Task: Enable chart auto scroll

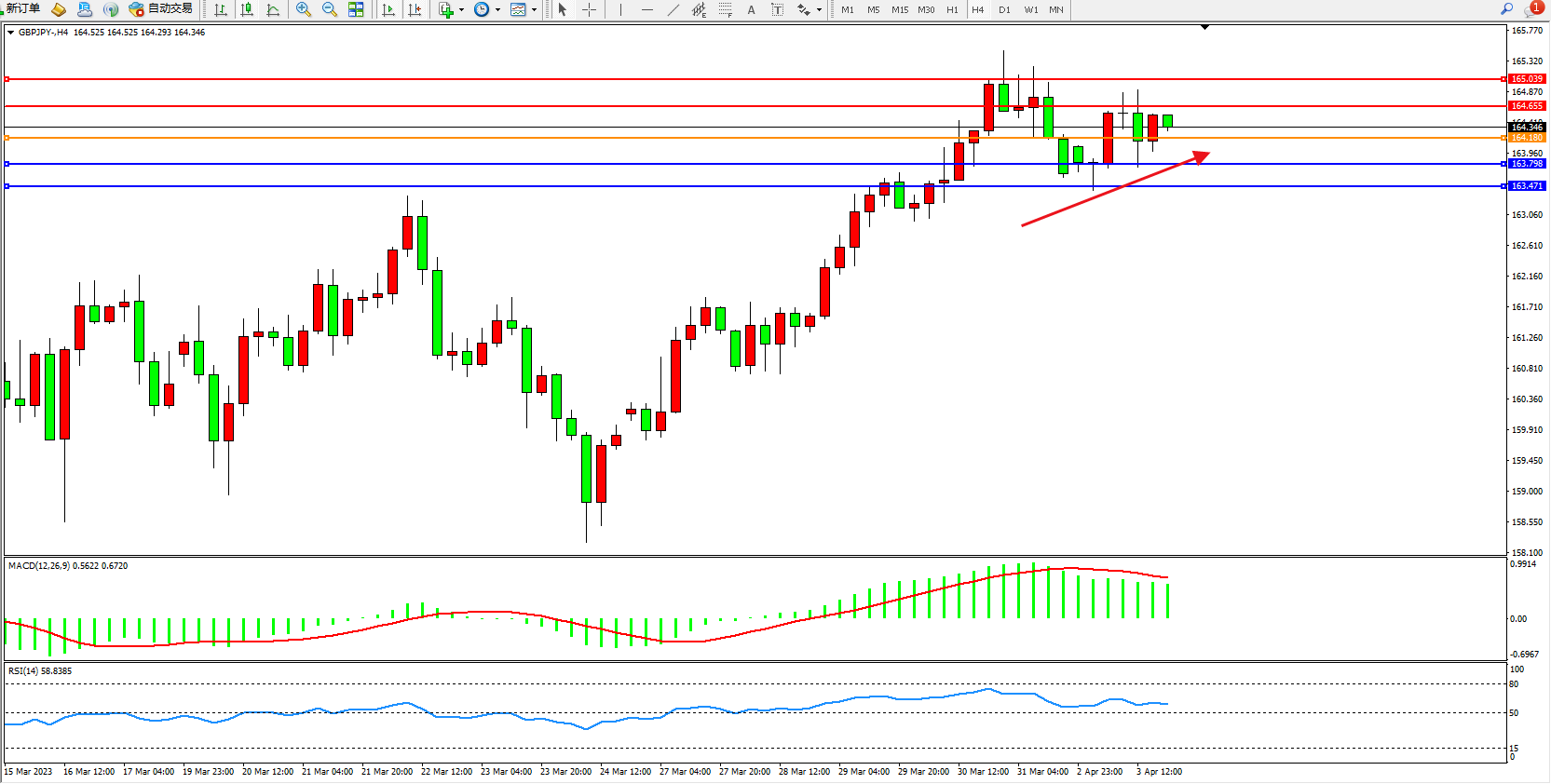Action: pos(388,9)
